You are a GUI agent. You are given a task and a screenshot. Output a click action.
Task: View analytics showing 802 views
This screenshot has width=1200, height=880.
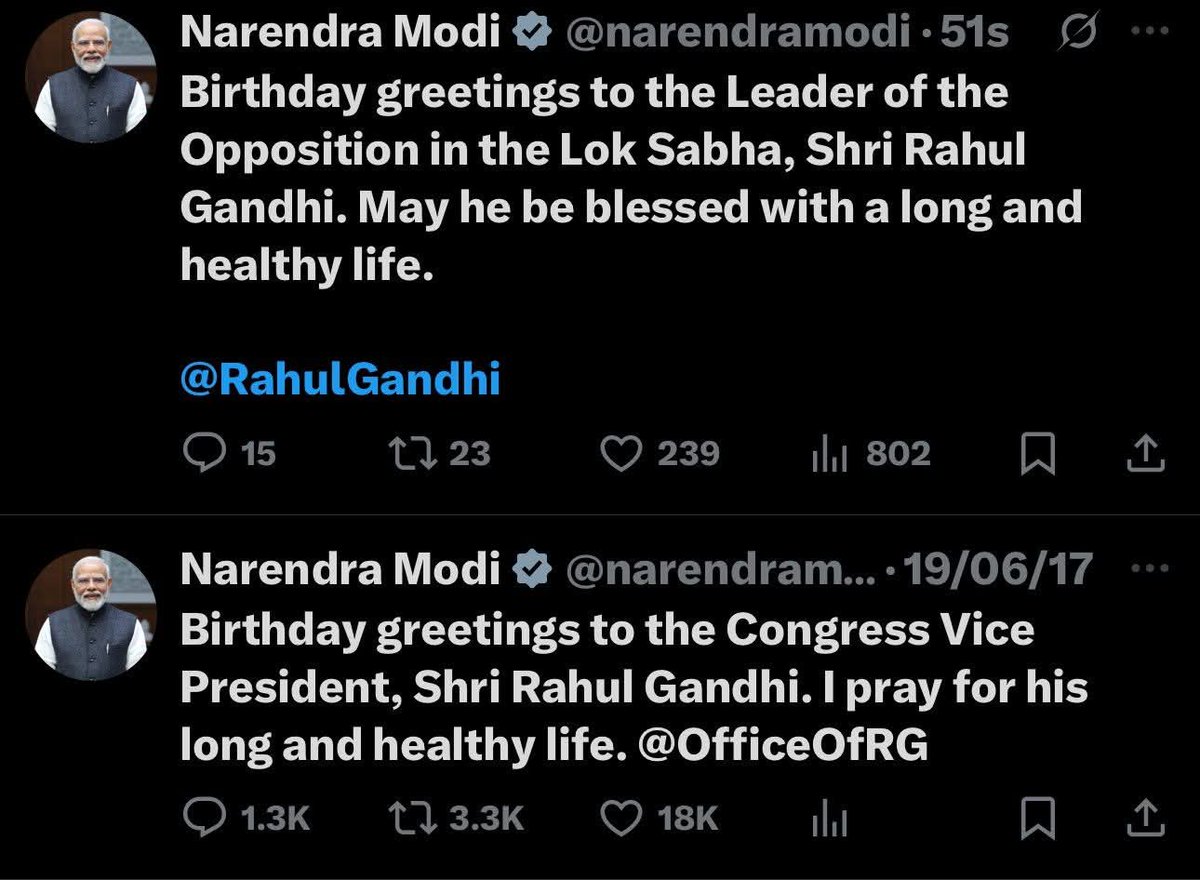point(871,454)
